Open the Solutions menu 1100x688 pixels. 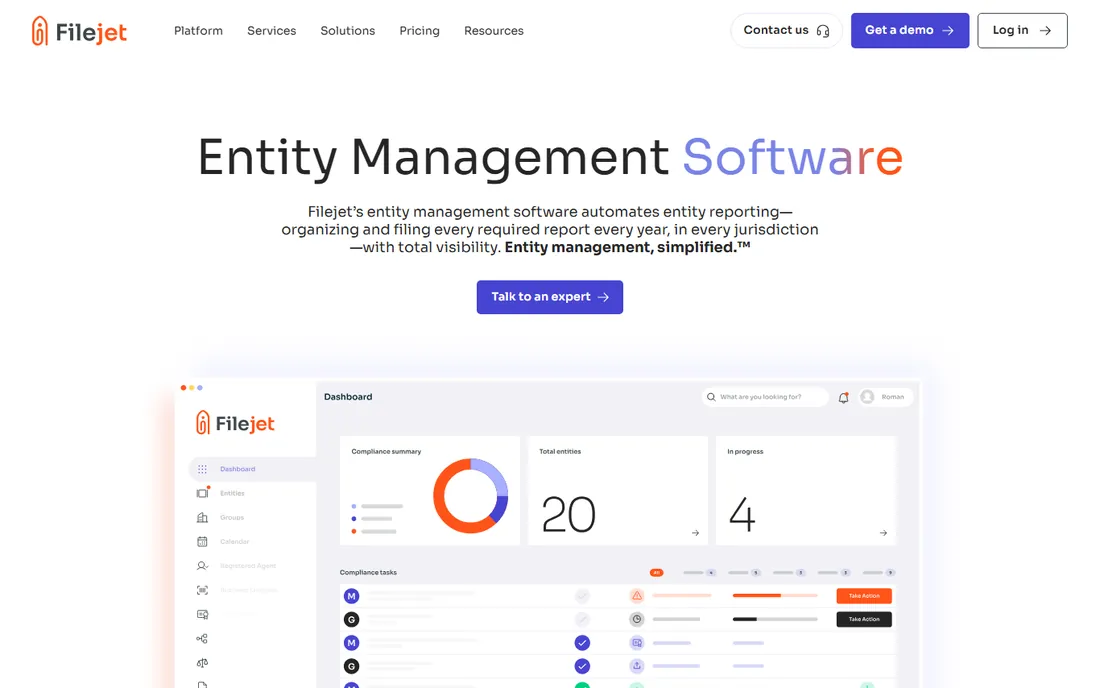point(348,31)
